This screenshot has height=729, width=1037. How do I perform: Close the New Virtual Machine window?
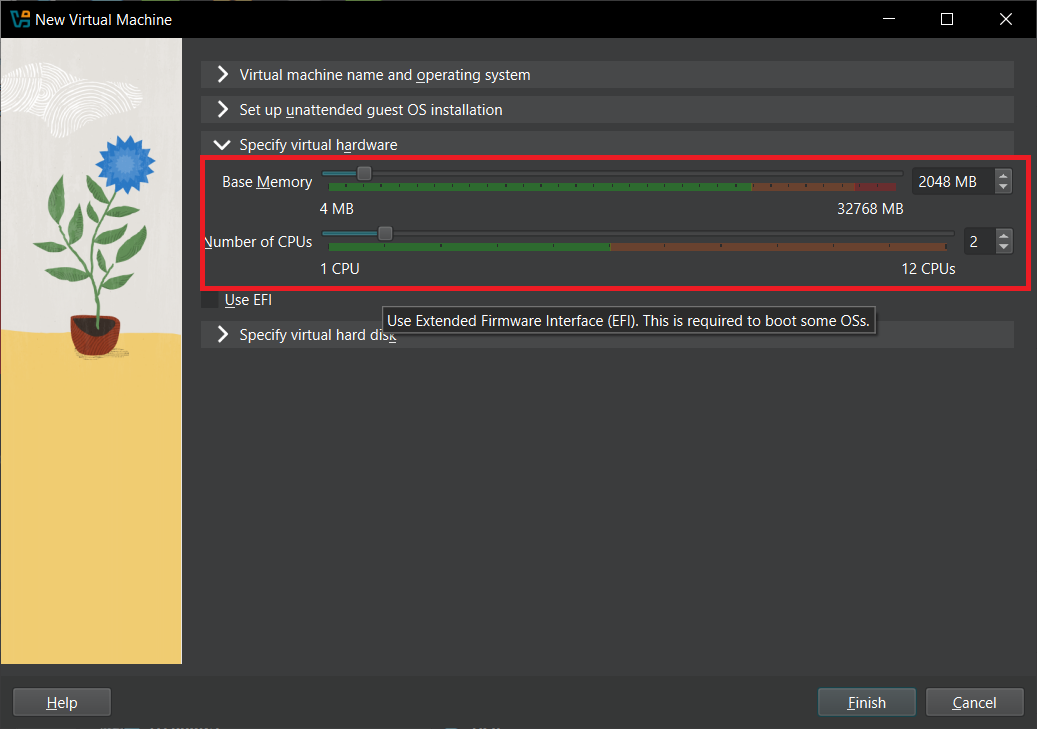tap(1006, 19)
